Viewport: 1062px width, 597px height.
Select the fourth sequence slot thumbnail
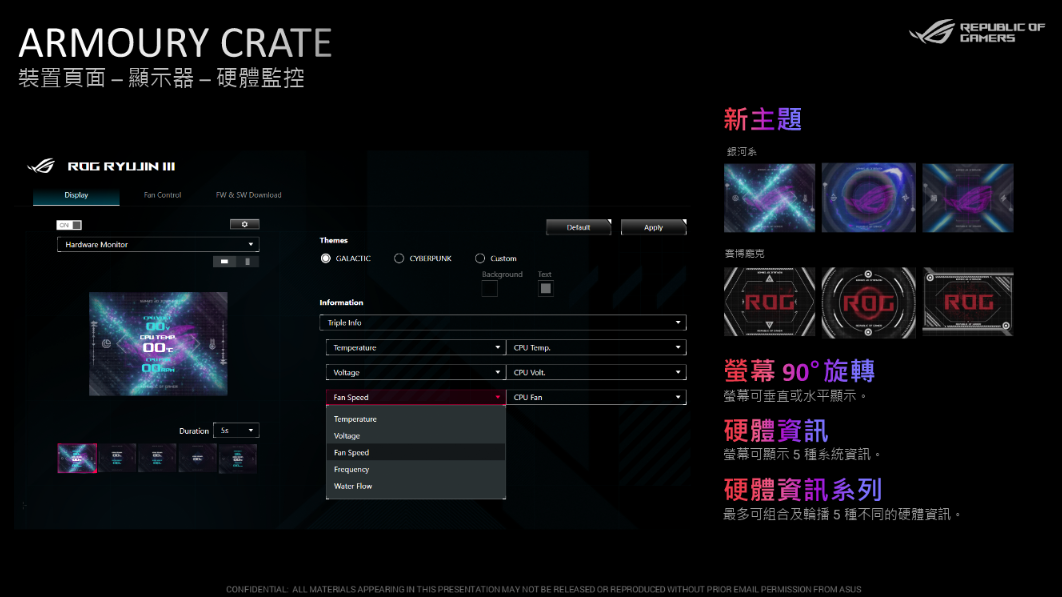pos(197,458)
